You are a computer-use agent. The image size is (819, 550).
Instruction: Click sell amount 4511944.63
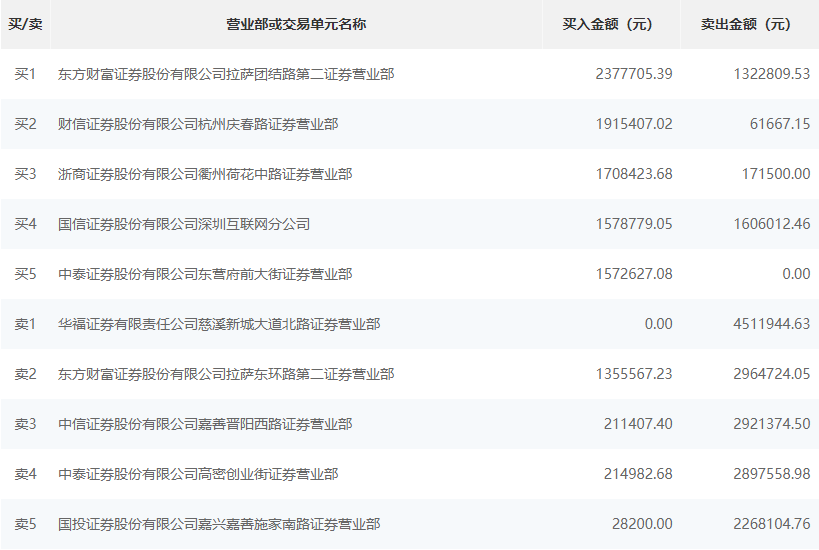coord(772,324)
